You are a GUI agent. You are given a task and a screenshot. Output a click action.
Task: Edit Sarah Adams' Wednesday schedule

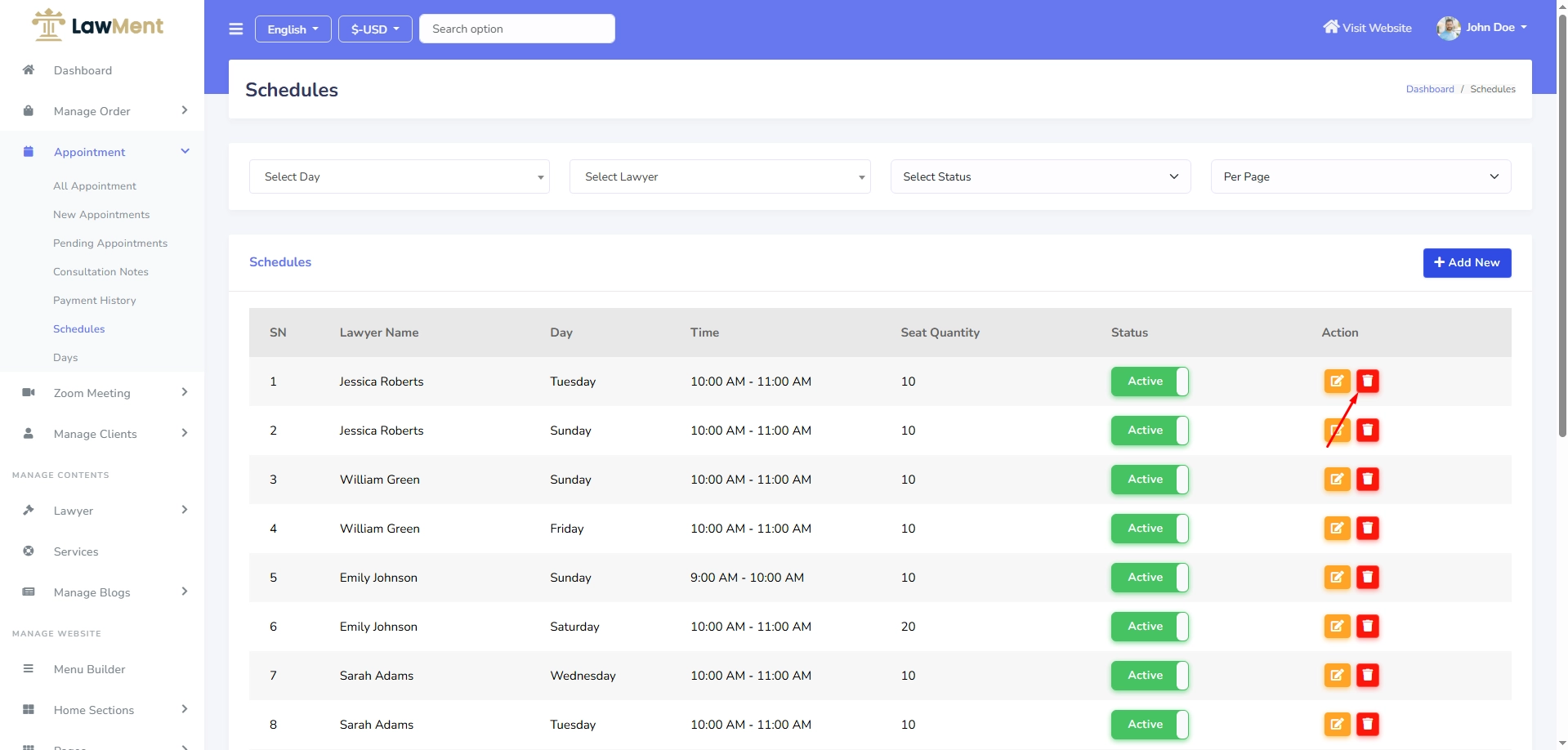point(1337,676)
